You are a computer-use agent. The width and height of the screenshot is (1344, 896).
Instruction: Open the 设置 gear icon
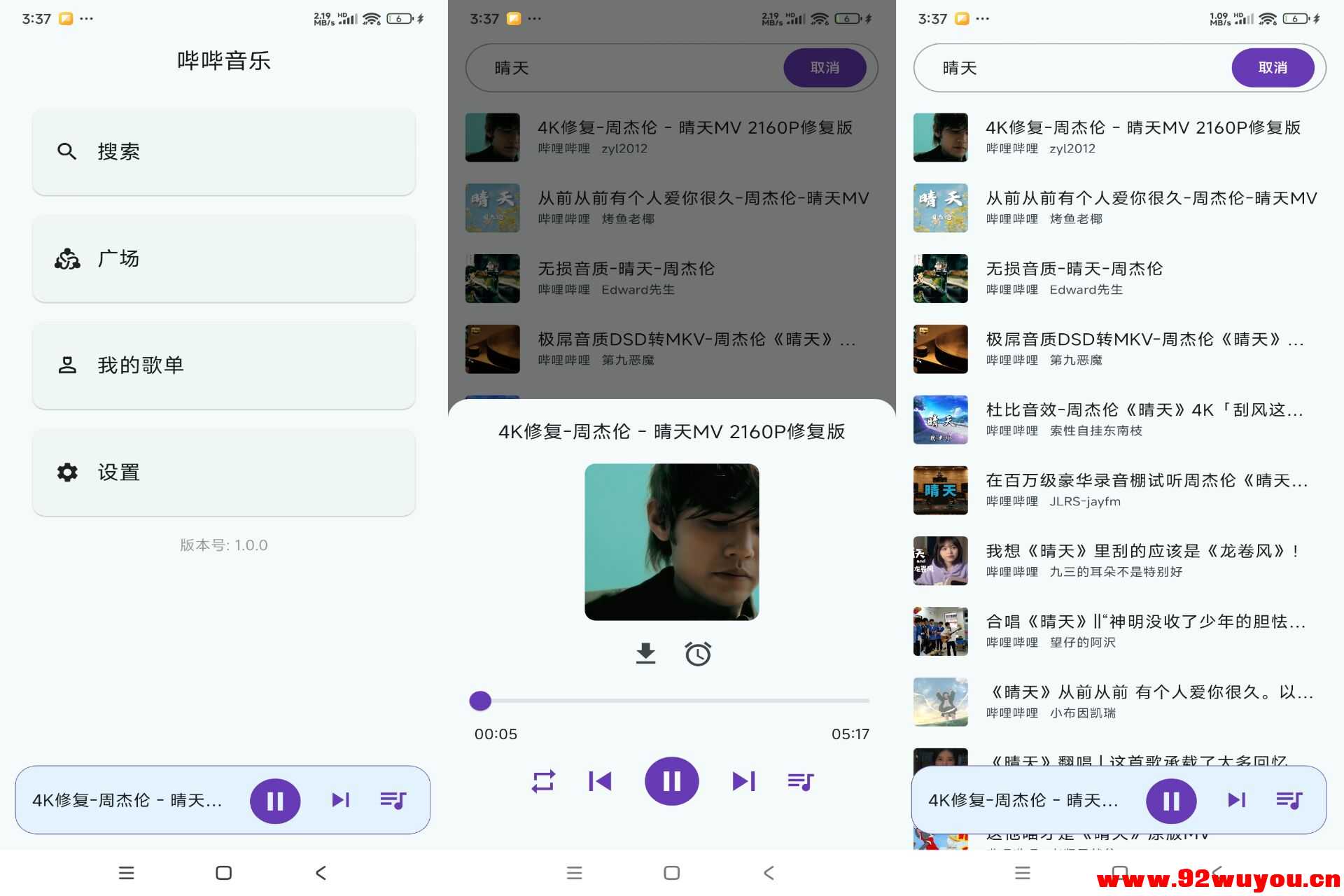[x=67, y=472]
